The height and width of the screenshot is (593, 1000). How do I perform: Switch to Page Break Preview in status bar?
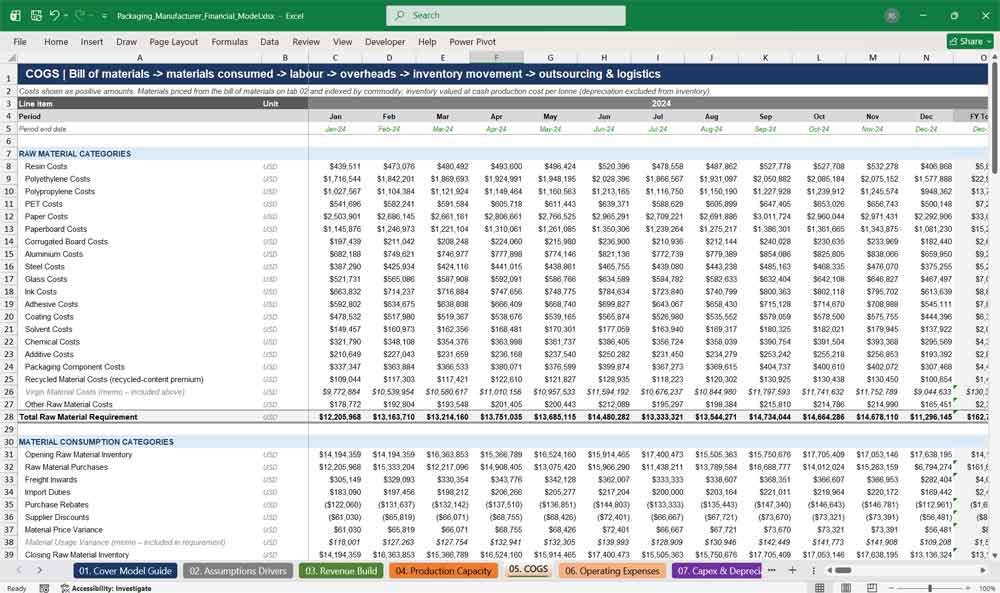pyautogui.click(x=872, y=588)
